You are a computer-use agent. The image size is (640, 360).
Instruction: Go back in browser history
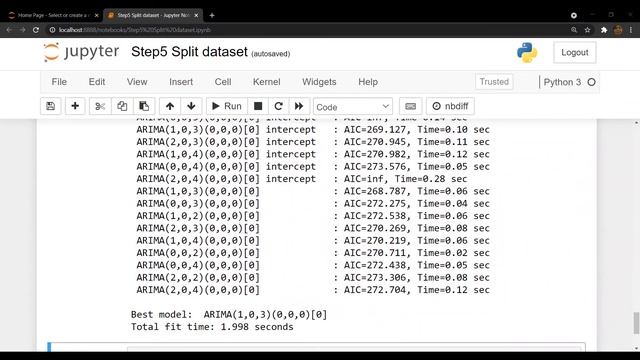click(9, 30)
